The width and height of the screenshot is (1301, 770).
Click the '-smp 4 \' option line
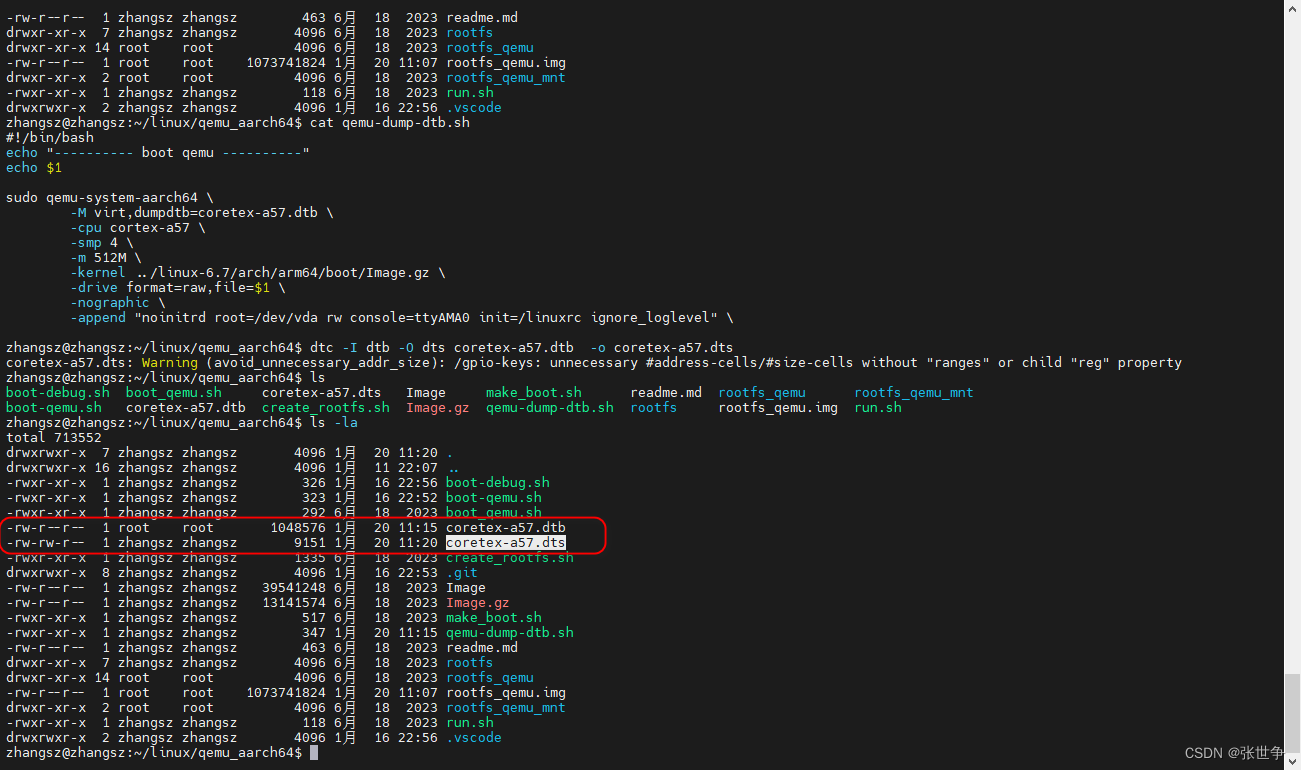(102, 242)
